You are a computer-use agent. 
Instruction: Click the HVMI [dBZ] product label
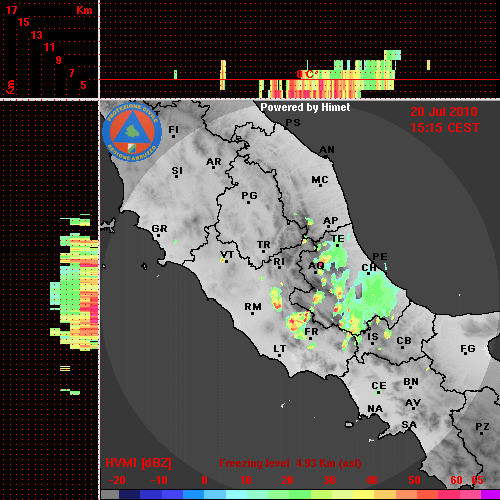(138, 463)
